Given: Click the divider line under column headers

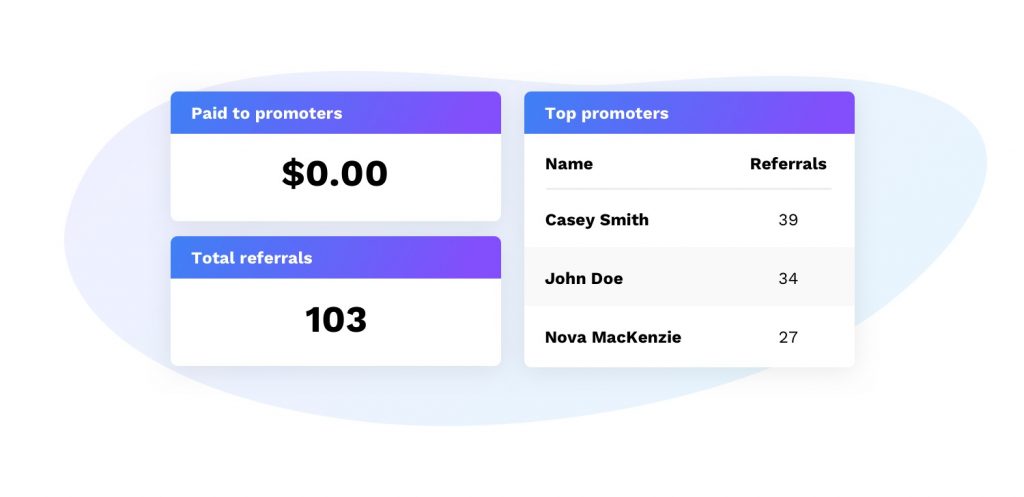Looking at the screenshot, I should coord(688,188).
